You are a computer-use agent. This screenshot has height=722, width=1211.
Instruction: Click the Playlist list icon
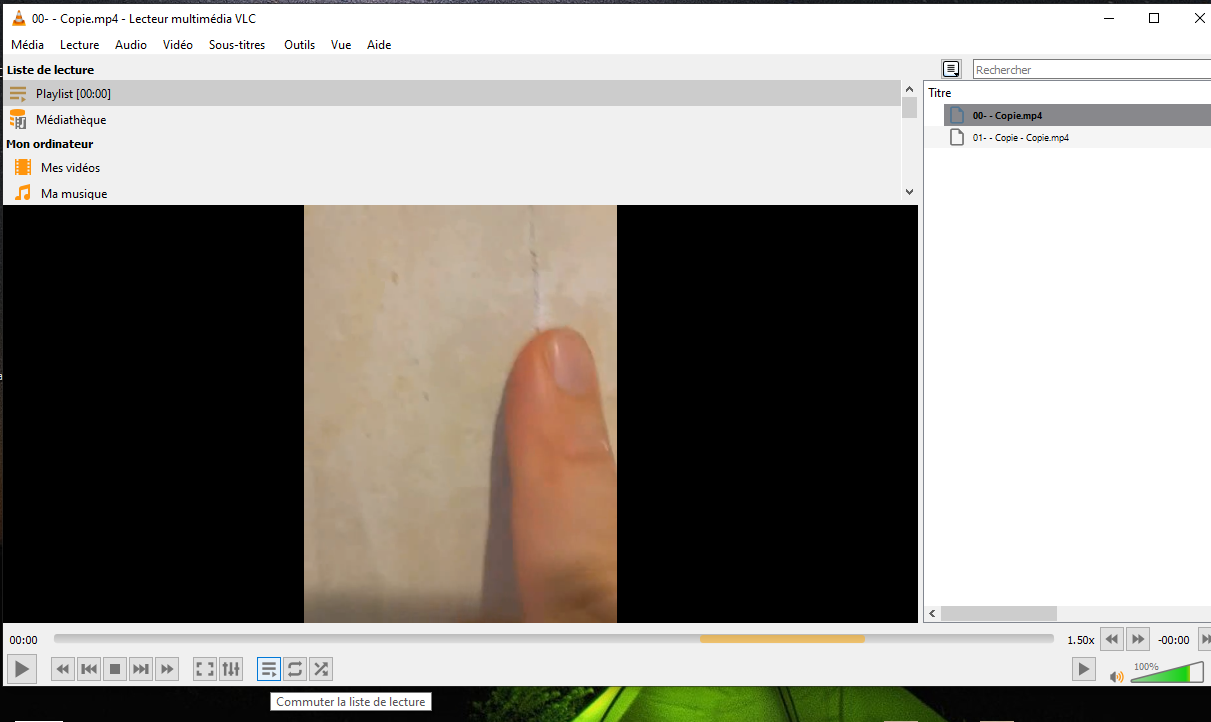(18, 93)
